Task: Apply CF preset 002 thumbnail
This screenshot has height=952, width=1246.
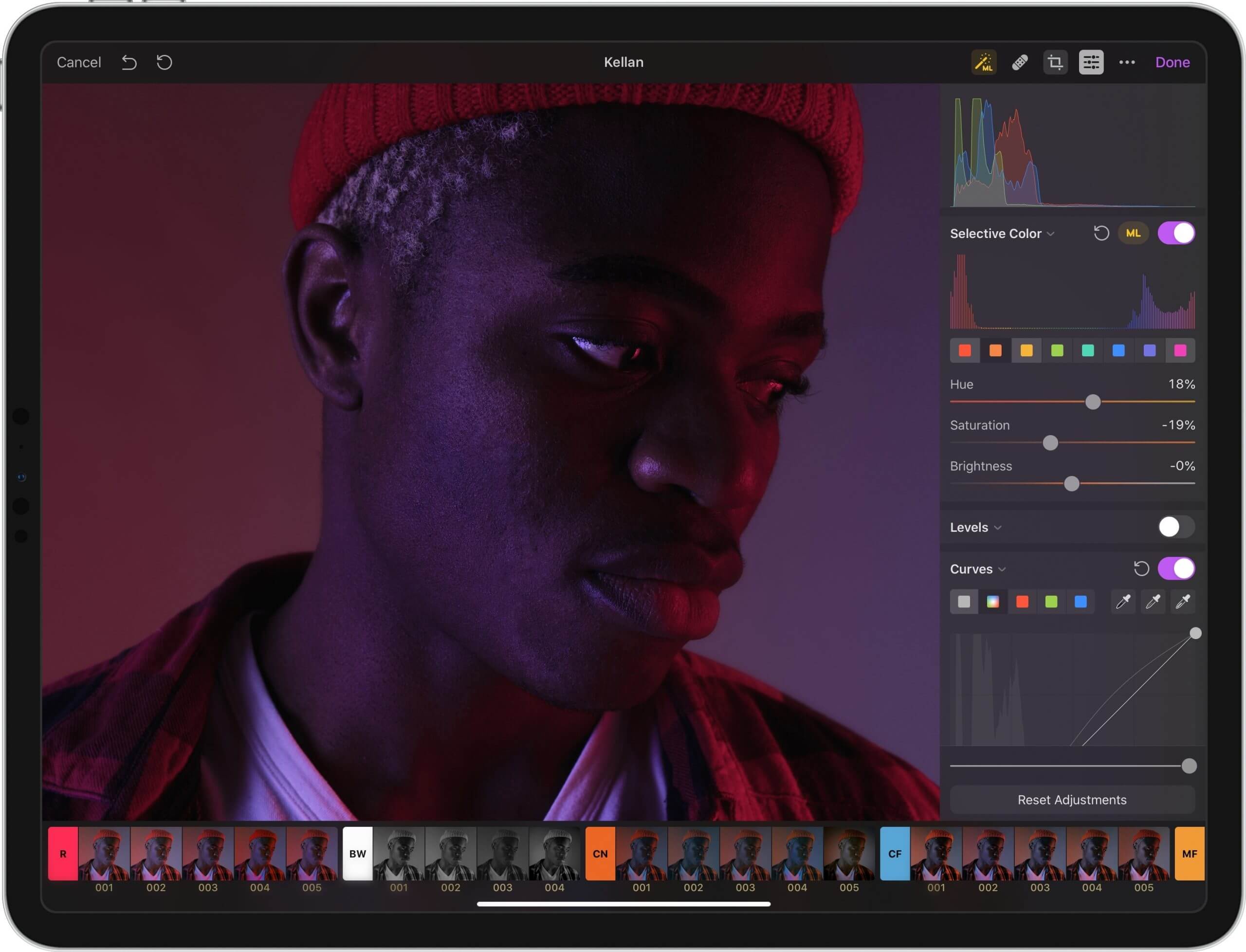Action: tap(988, 853)
